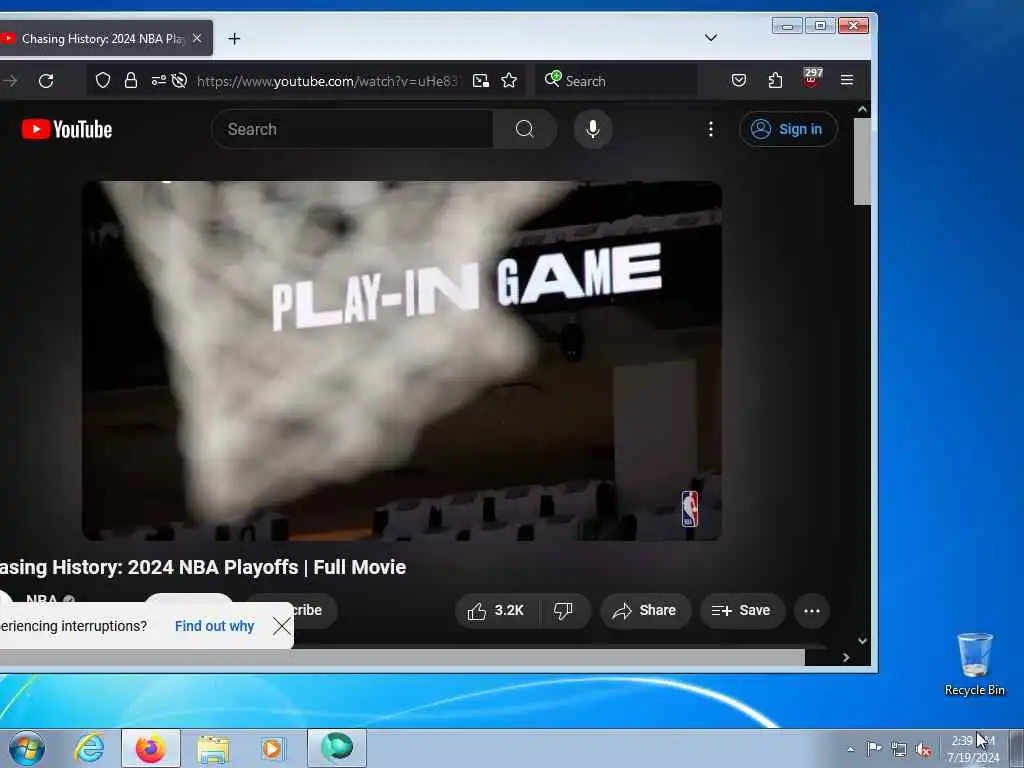Open Firefox hamburger application menu
Screen dimensions: 1024x768
(x=847, y=80)
